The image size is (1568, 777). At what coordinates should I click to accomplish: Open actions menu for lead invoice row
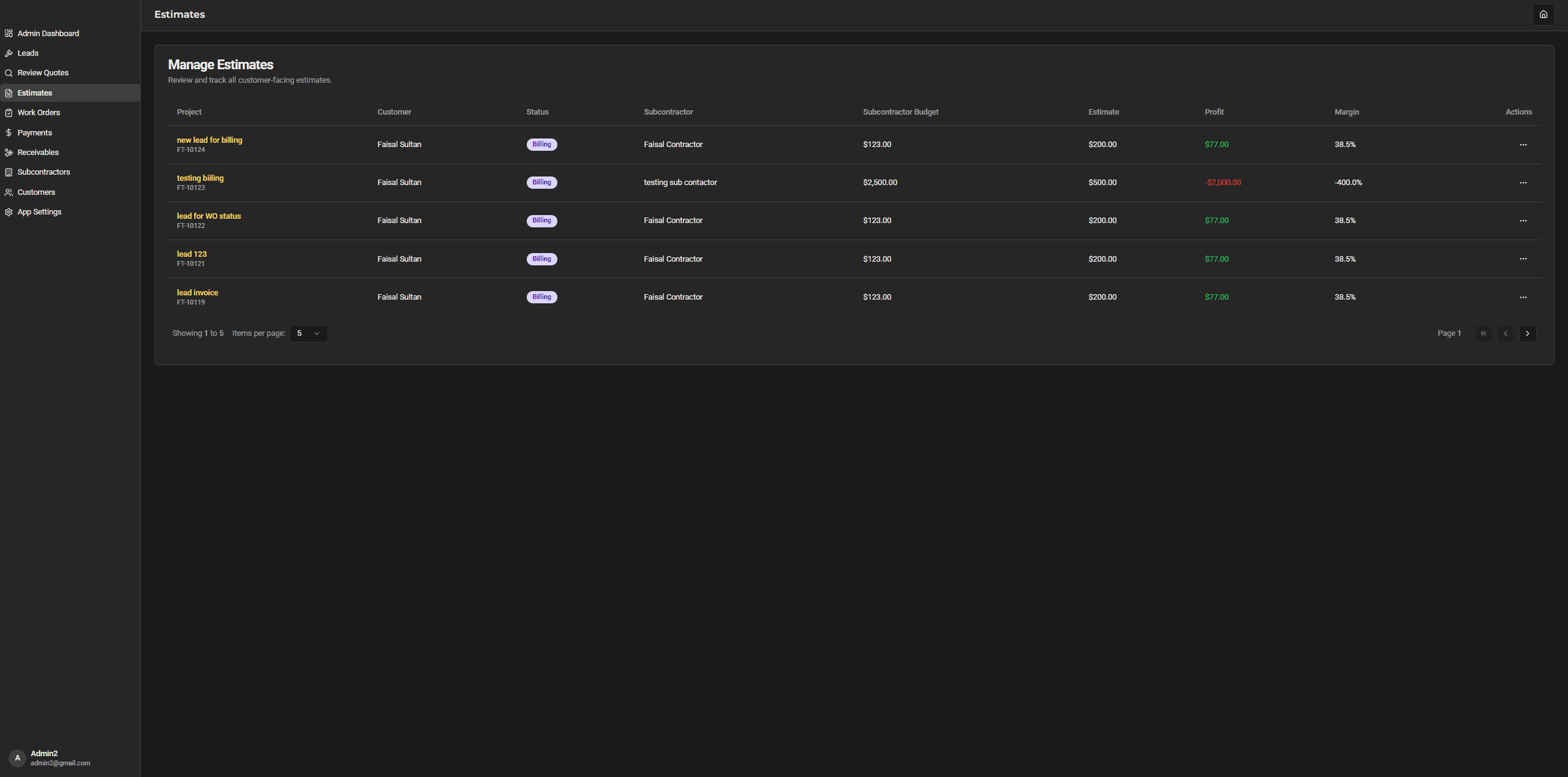tap(1523, 297)
